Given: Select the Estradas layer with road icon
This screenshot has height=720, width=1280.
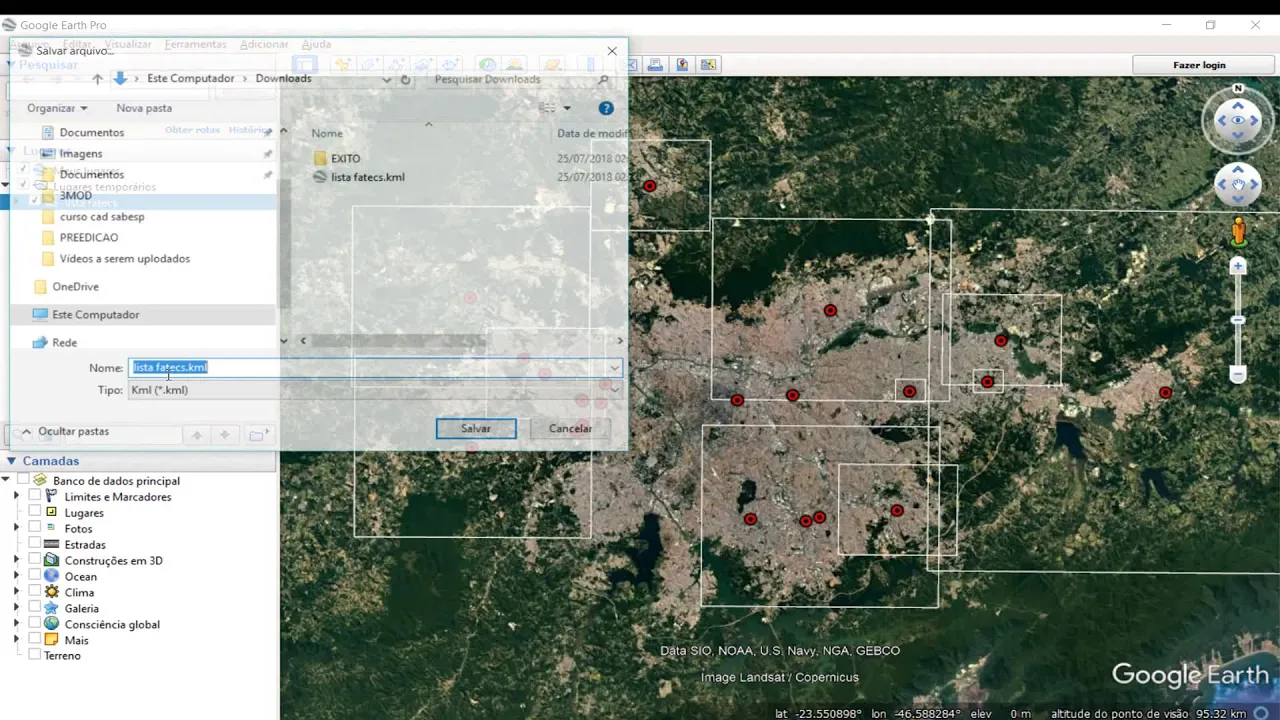Looking at the screenshot, I should [85, 545].
